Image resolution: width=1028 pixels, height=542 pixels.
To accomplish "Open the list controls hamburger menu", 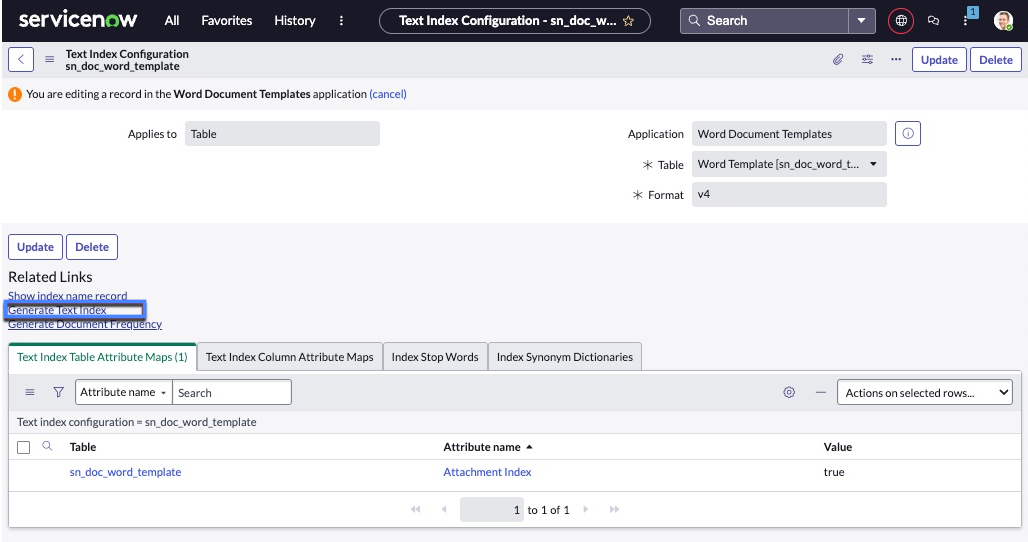I will pyautogui.click(x=30, y=392).
